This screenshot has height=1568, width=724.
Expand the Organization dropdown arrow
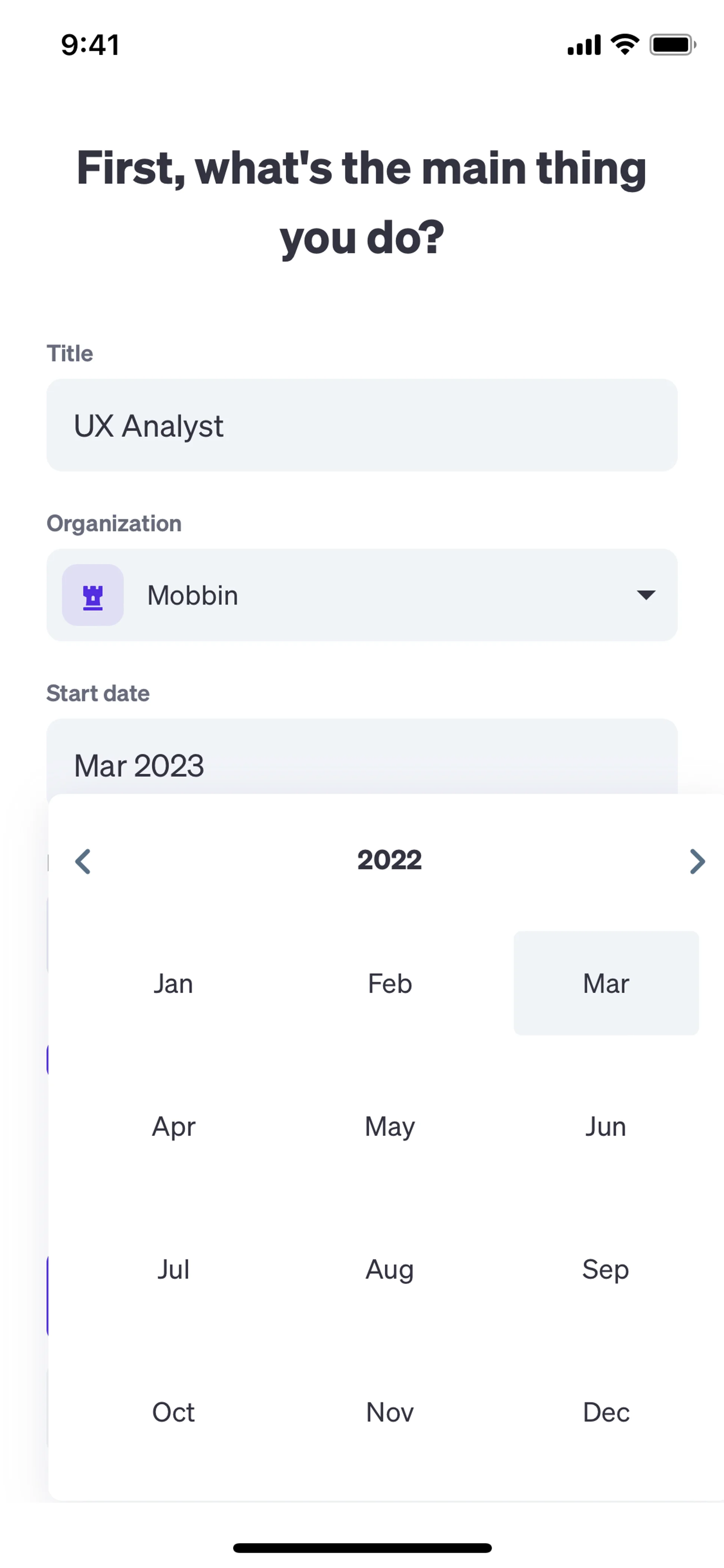coord(646,595)
